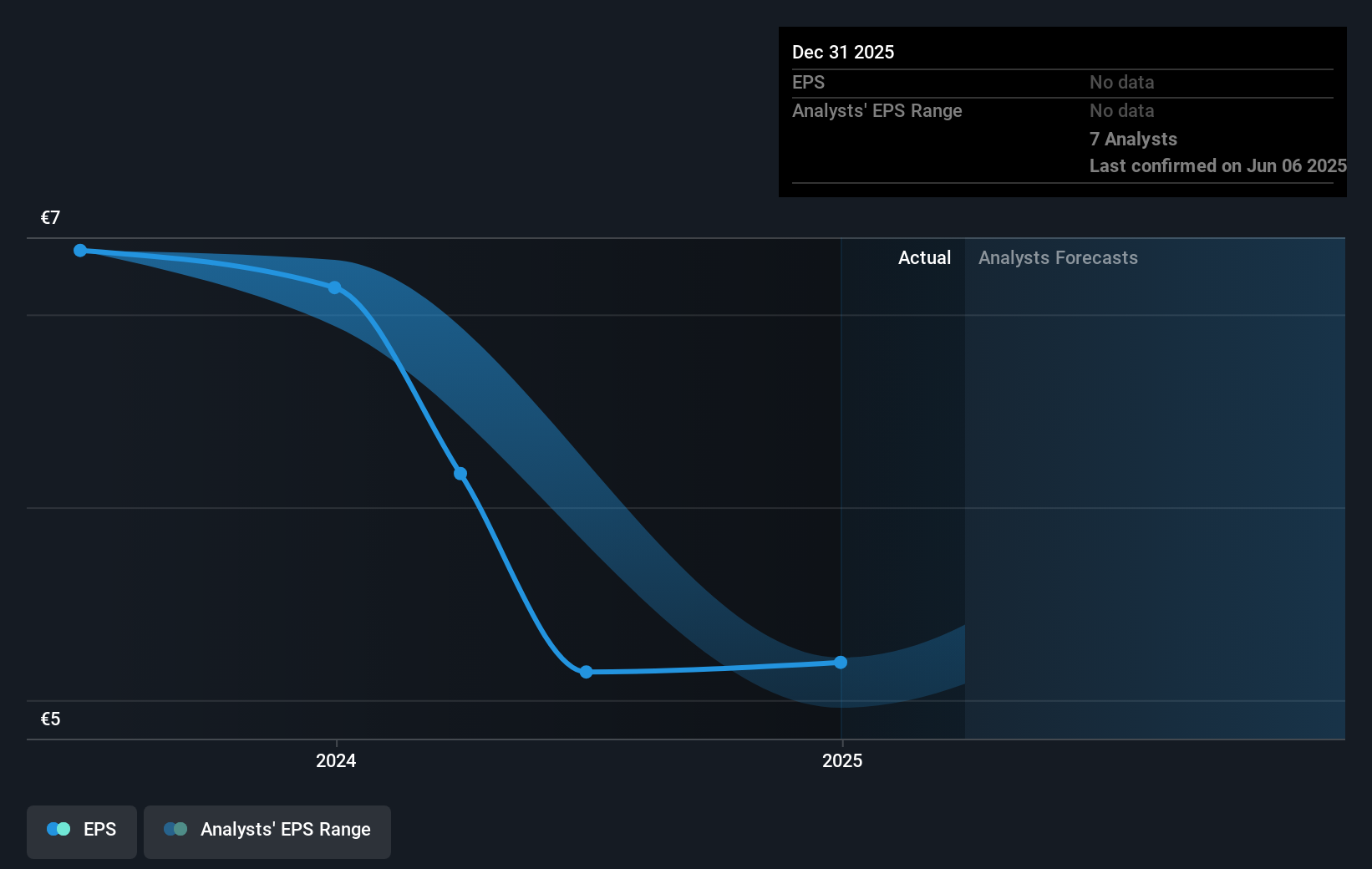
Task: Click the '€5' y-axis label
Action: (50, 719)
